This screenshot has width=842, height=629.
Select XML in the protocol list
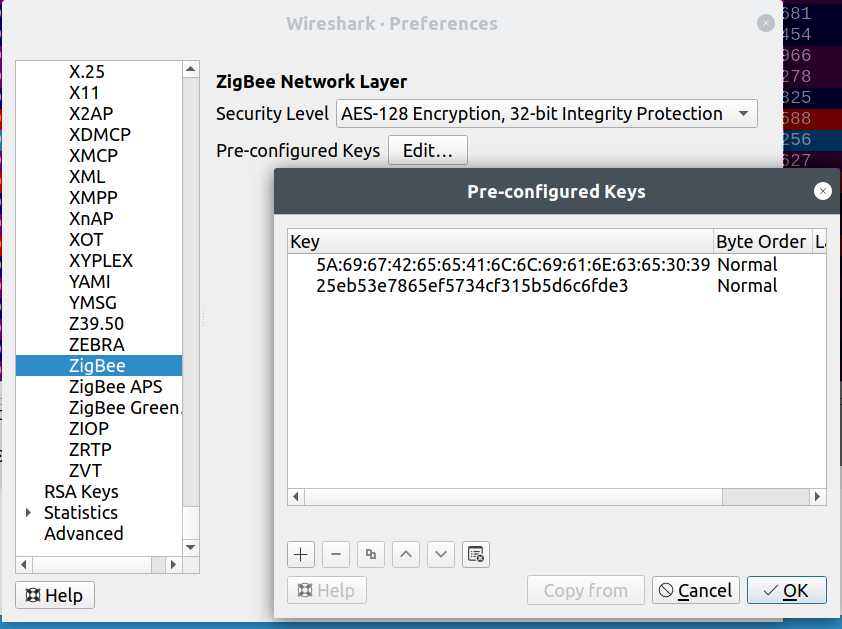[x=87, y=177]
